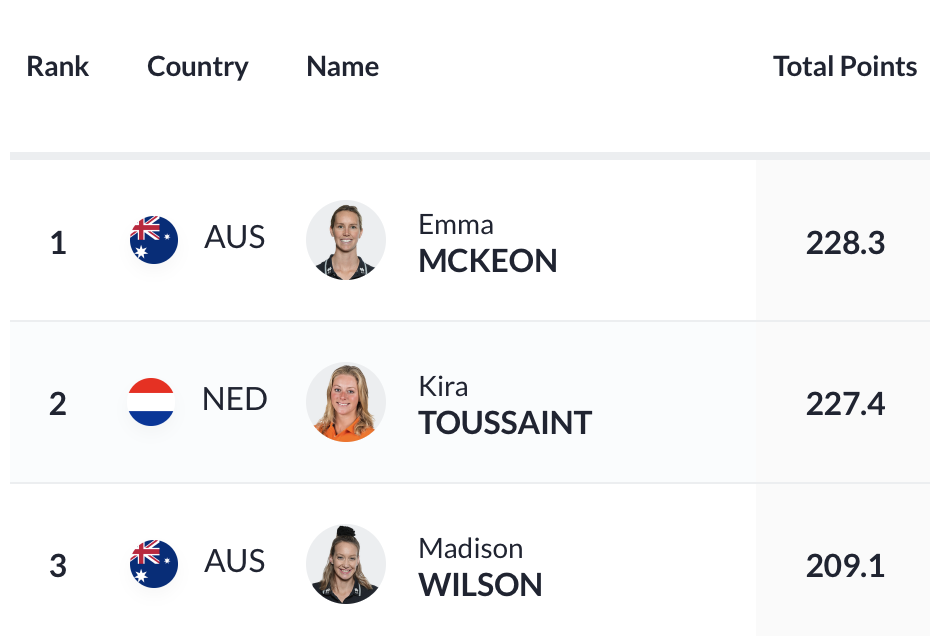This screenshot has width=930, height=636.
Task: Select the Emma MCKEON name link
Action: [x=488, y=243]
